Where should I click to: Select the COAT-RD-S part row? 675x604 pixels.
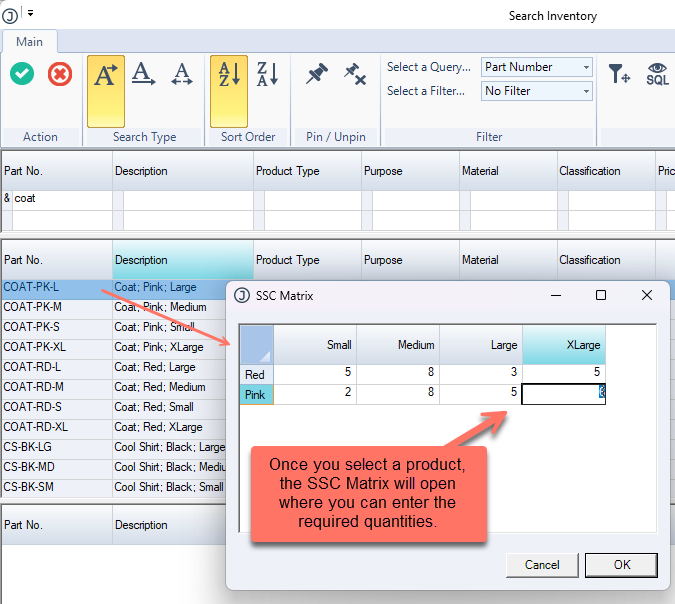114,409
